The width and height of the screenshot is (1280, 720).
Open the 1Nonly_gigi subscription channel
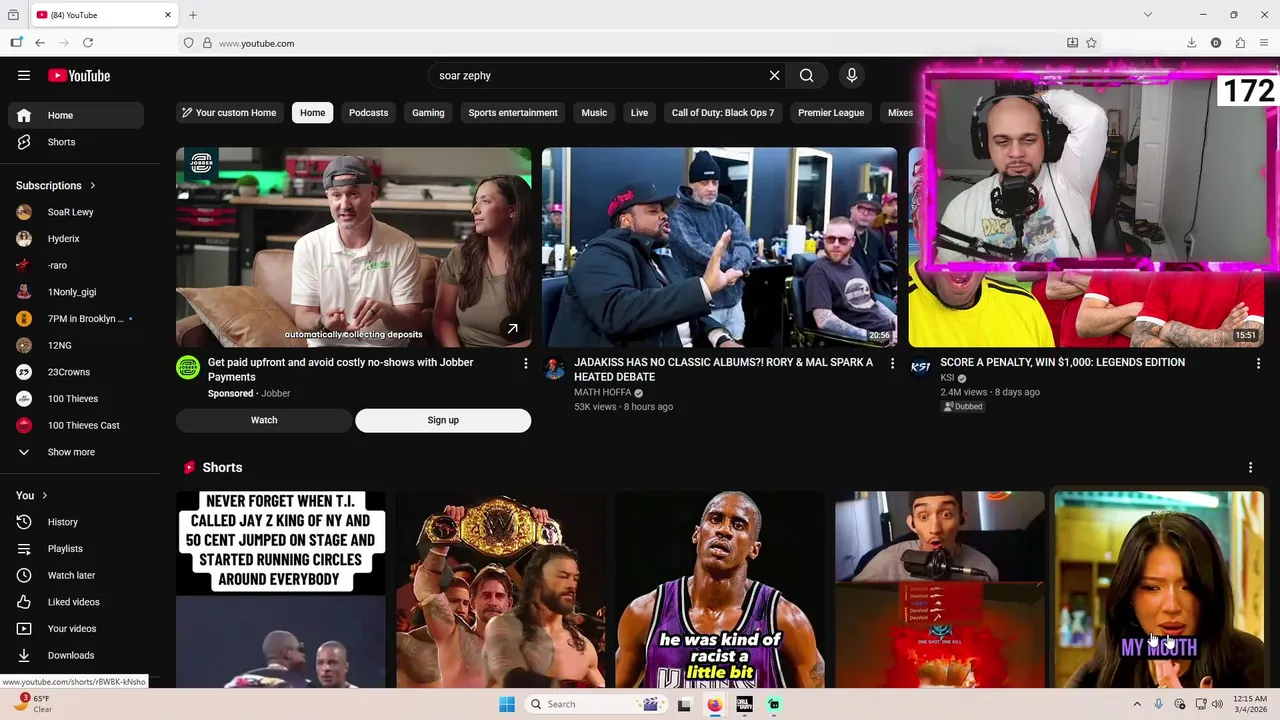pos(76,292)
